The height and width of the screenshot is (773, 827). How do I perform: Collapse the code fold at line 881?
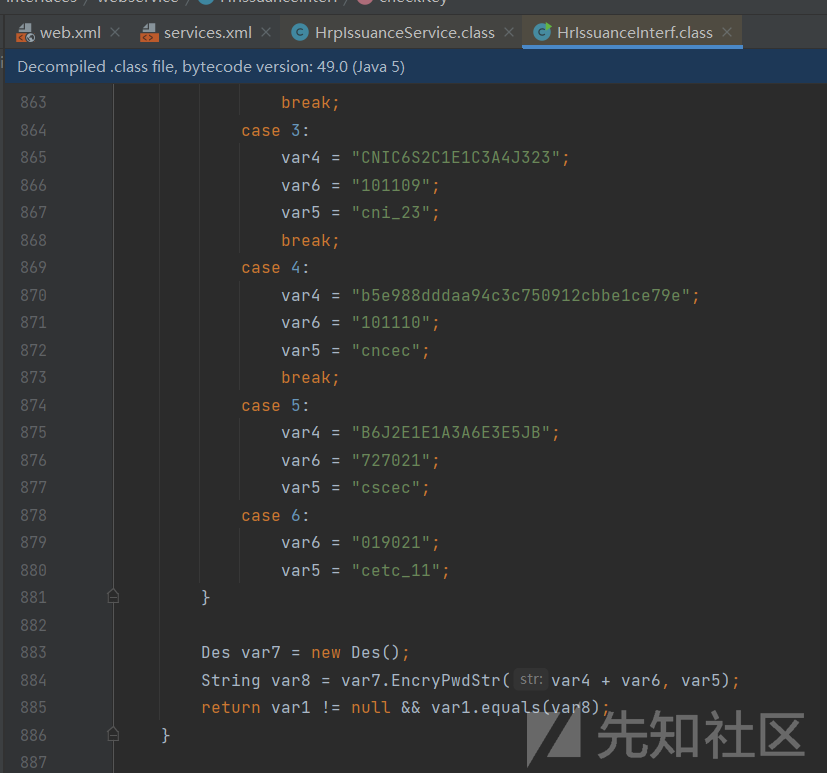pos(113,597)
